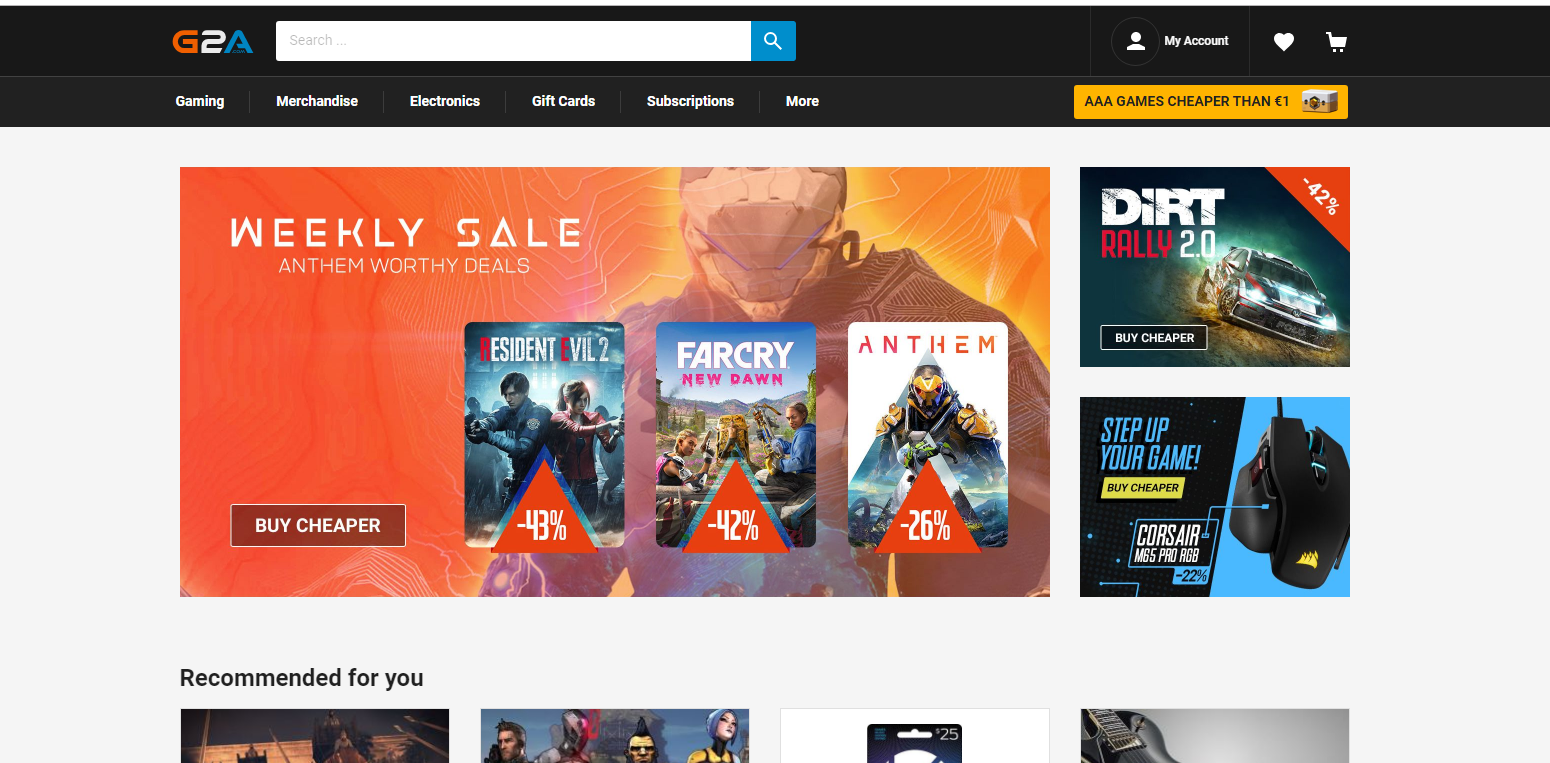Viewport: 1550px width, 763px height.
Task: Open the Gift Cards menu
Action: [x=563, y=101]
